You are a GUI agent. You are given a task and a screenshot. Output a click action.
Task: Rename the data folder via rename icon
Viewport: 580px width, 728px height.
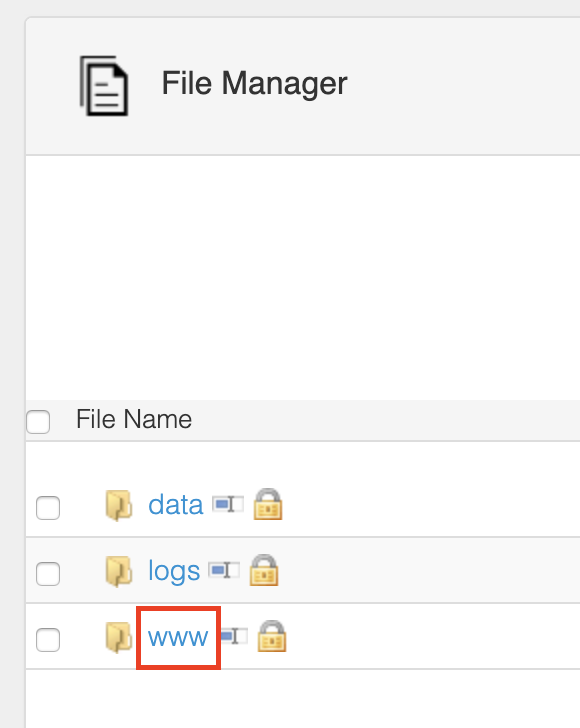pos(228,504)
